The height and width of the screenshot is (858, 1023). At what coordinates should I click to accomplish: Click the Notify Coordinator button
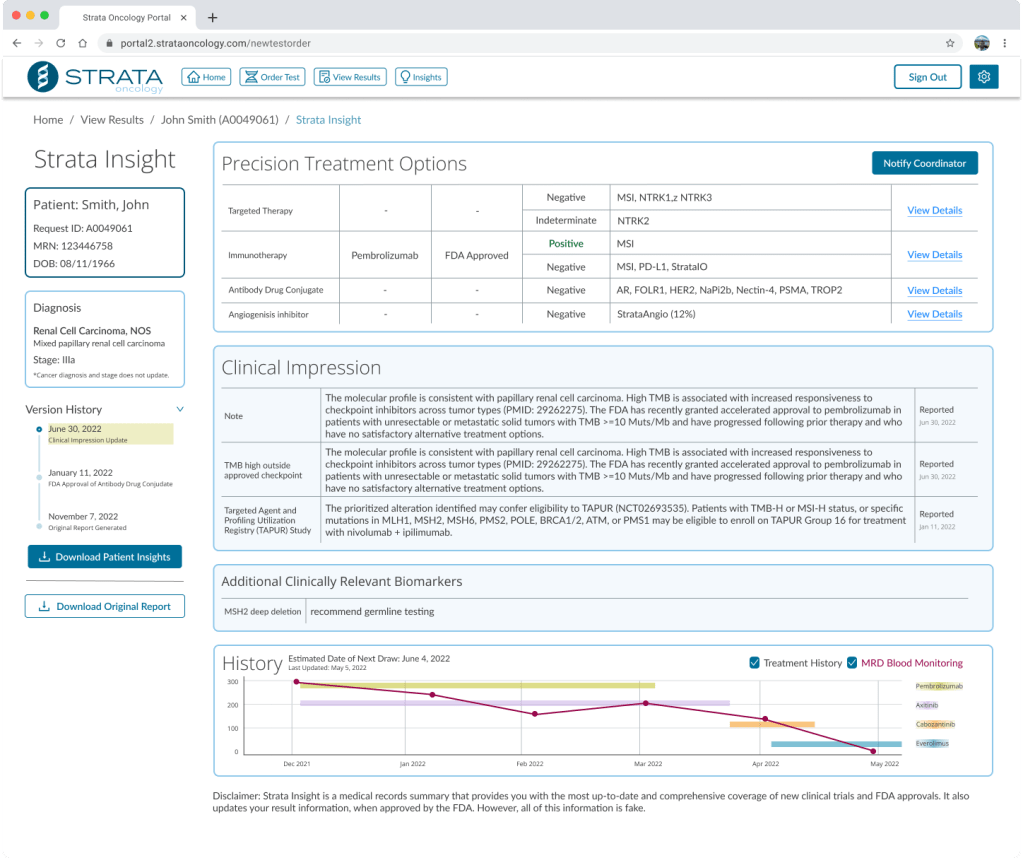[x=924, y=163]
